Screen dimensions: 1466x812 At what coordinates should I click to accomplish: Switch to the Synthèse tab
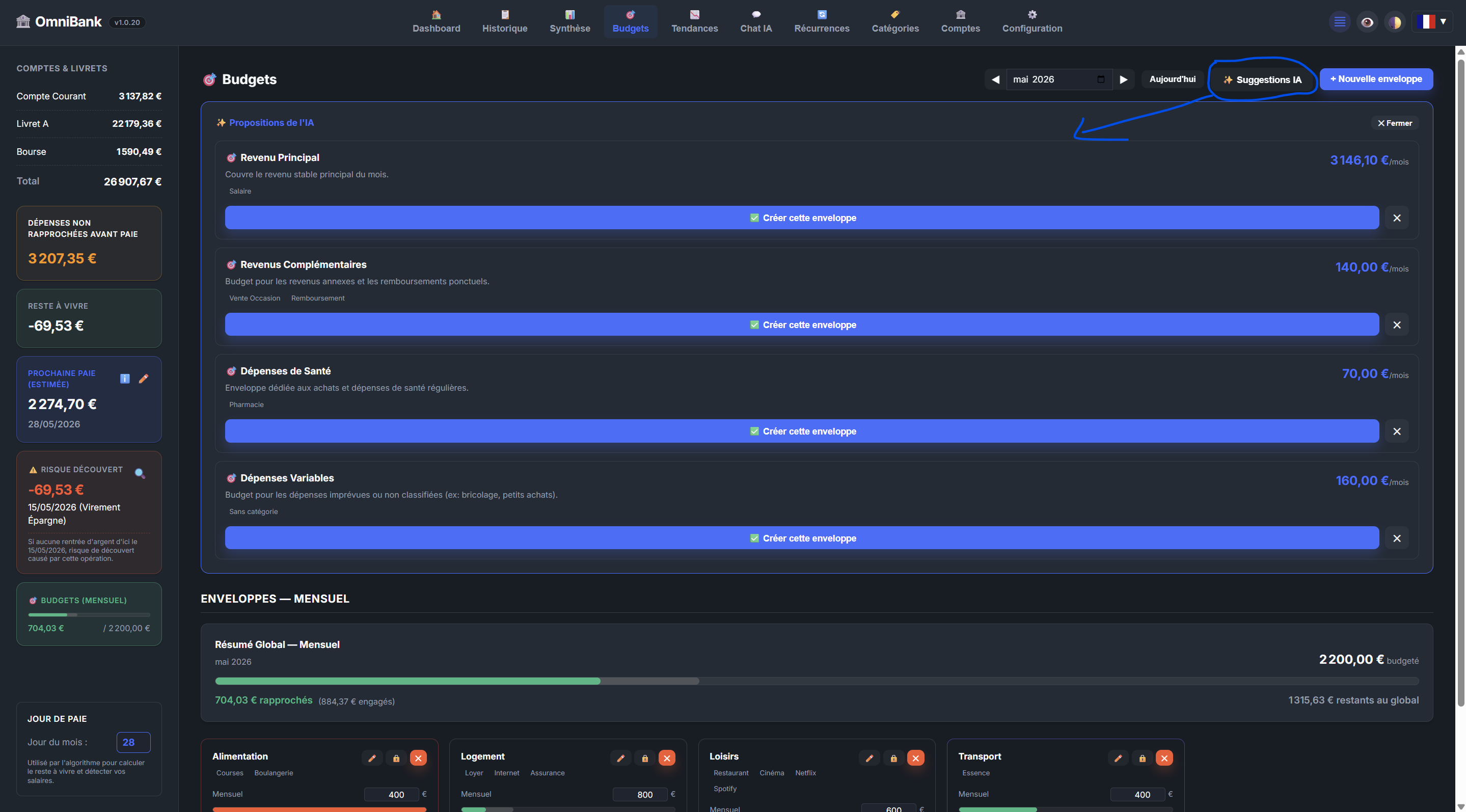coord(569,21)
